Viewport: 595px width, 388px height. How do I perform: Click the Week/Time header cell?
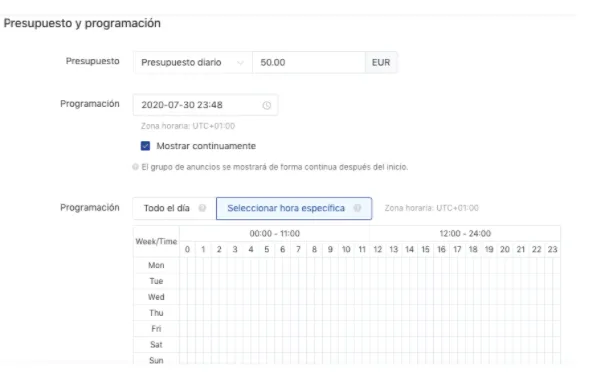pos(156,241)
